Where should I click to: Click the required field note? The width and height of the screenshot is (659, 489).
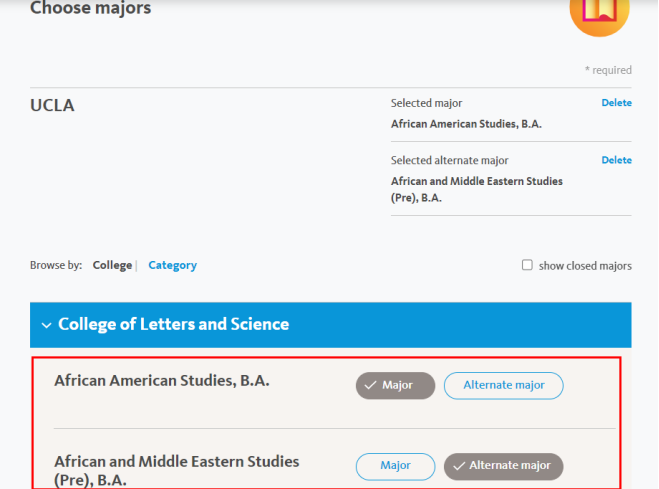point(608,70)
